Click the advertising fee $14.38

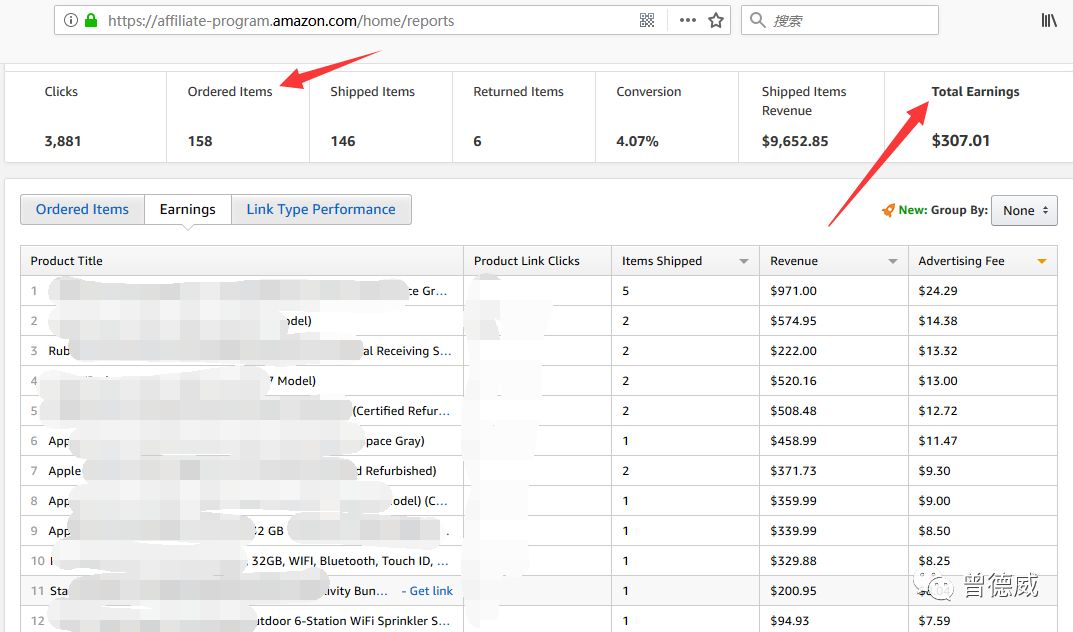point(938,321)
